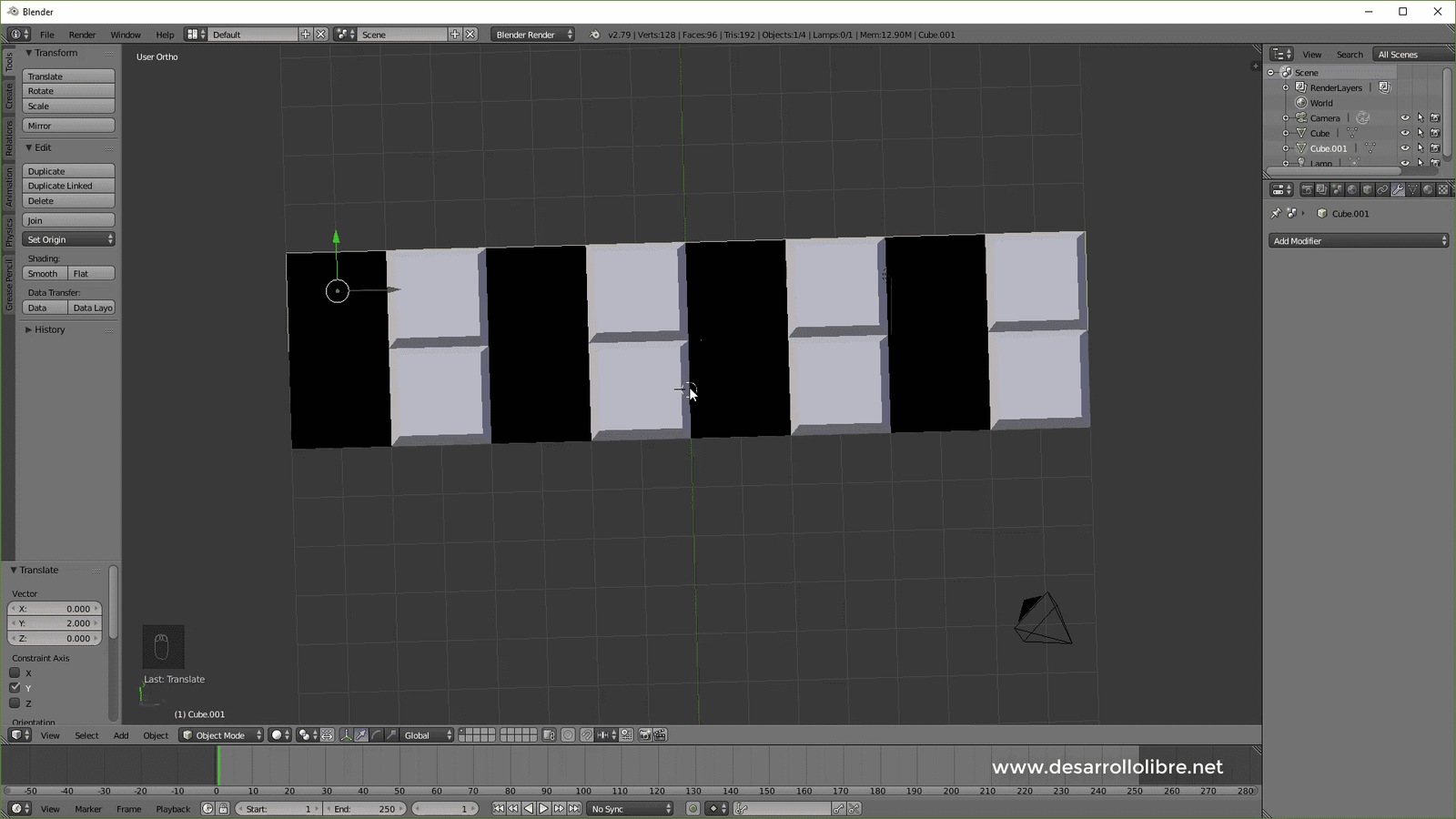Screen dimensions: 1456x819
Task: Click the Smooth shading button
Action: [x=45, y=273]
